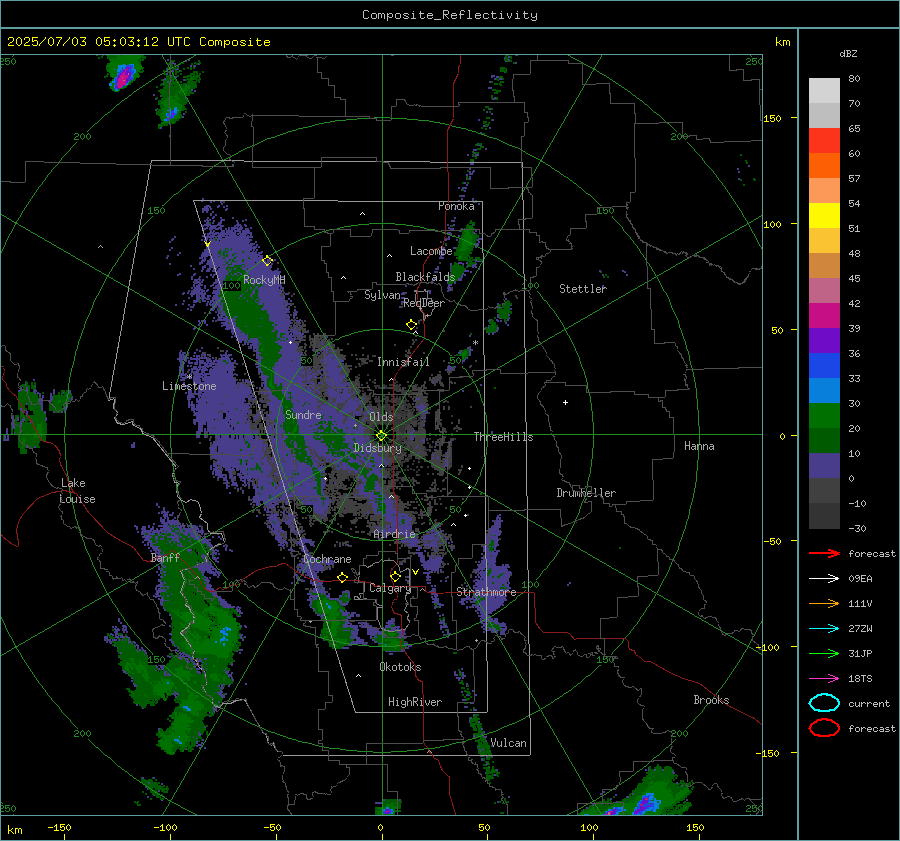Viewport: 900px width, 841px height.
Task: Click the Lacombe town label
Action: pos(431,251)
